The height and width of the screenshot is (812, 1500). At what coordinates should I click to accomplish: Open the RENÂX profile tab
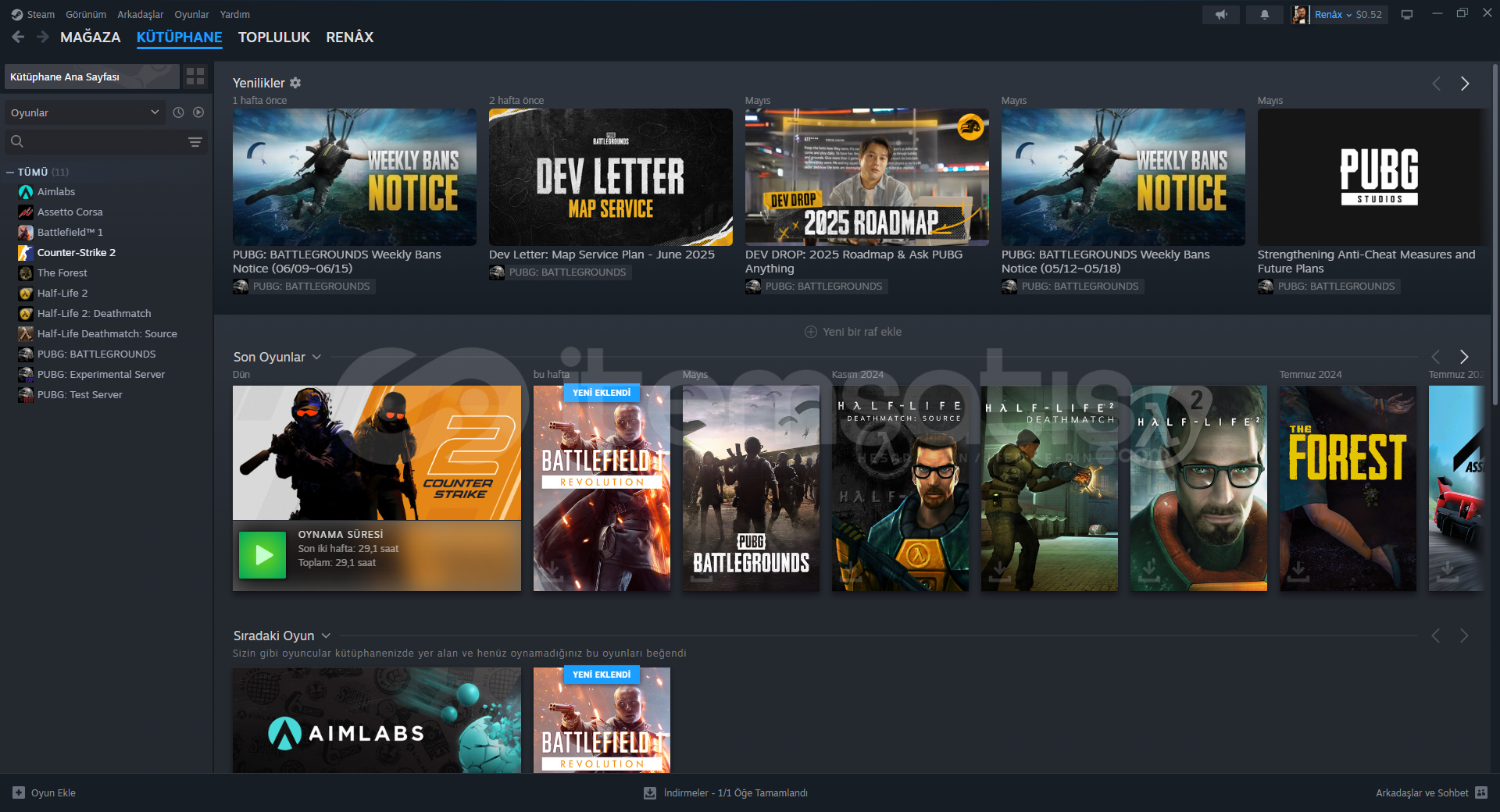click(350, 37)
